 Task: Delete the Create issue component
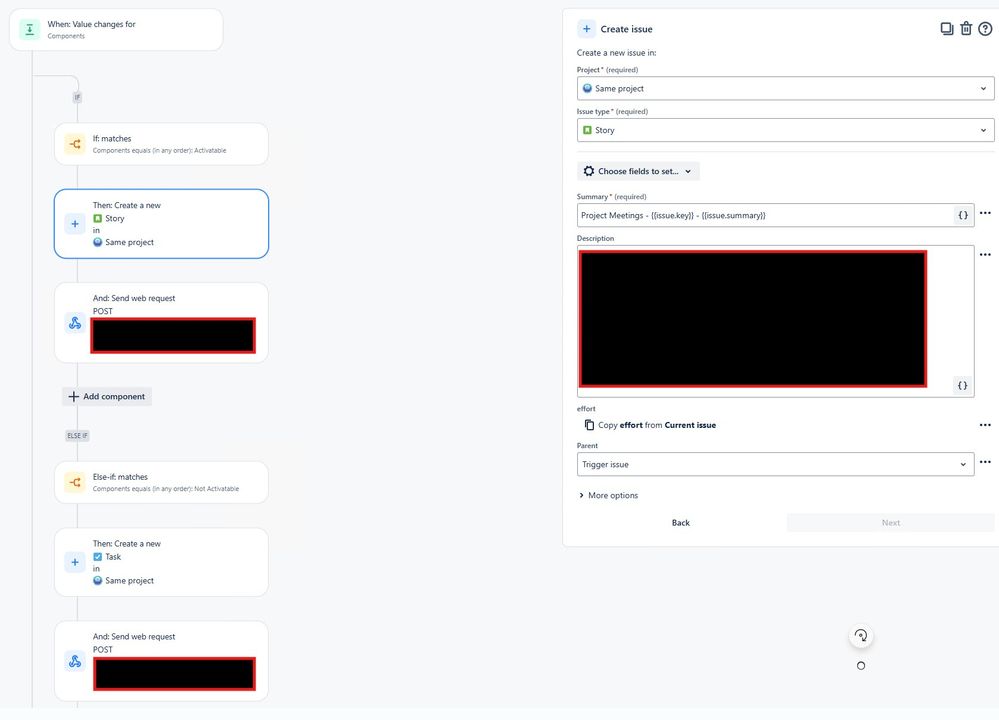(966, 29)
